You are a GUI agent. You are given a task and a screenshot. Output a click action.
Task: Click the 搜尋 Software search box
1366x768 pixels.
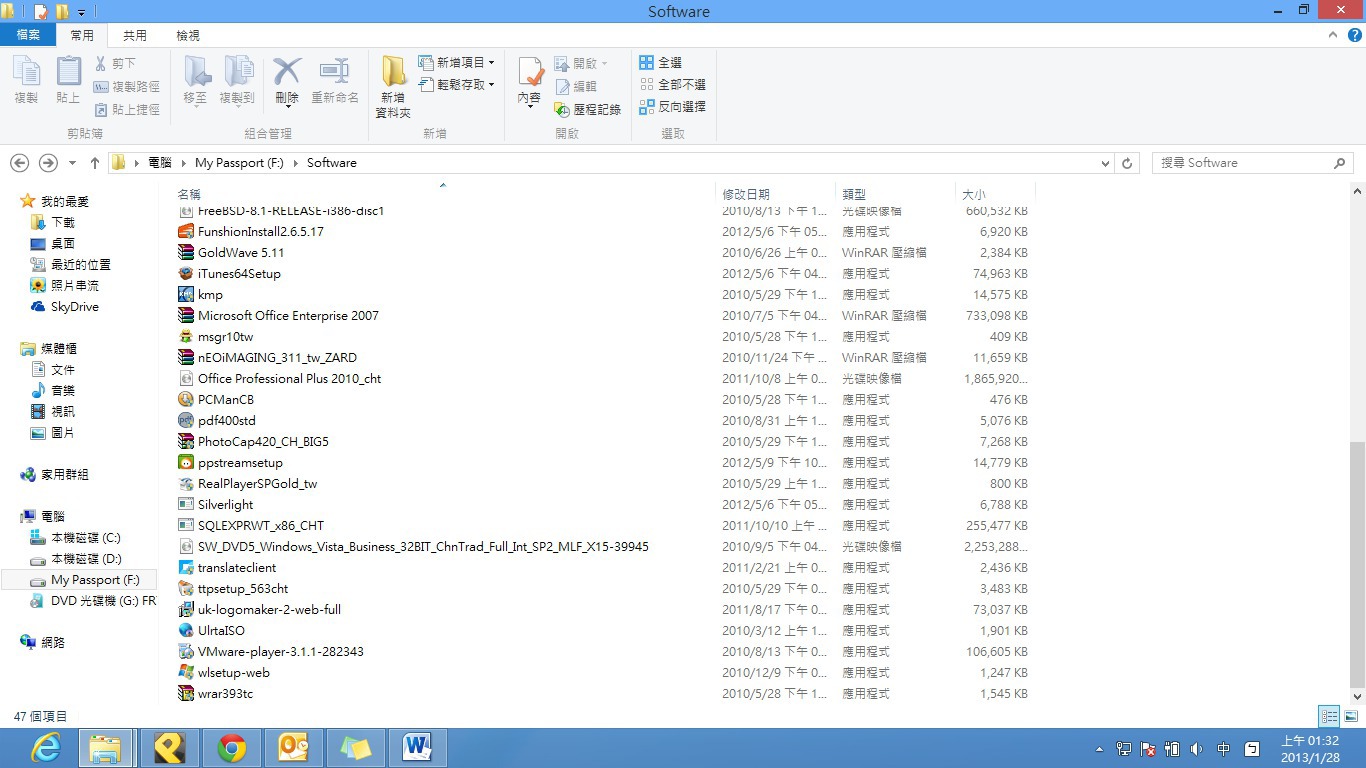coord(1252,163)
